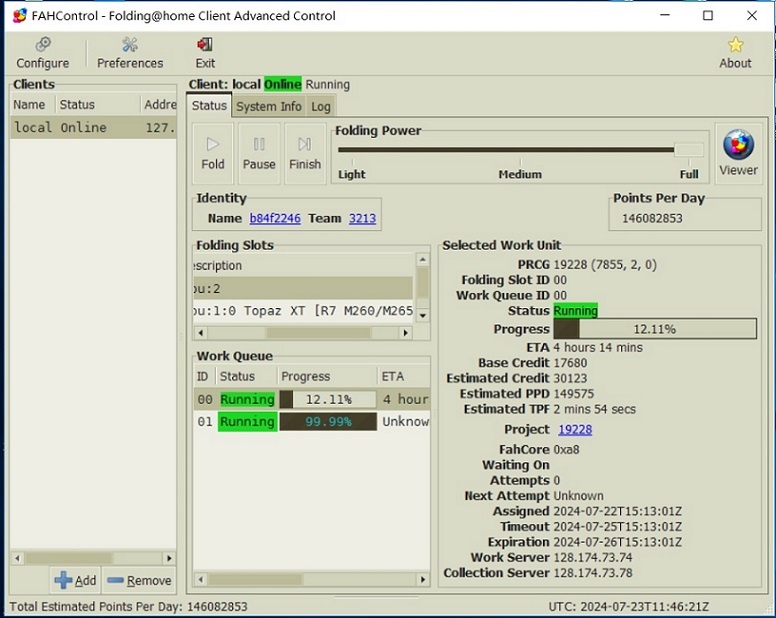Select work queue row 01 at 99.99%
776x618 pixels.
[312, 422]
